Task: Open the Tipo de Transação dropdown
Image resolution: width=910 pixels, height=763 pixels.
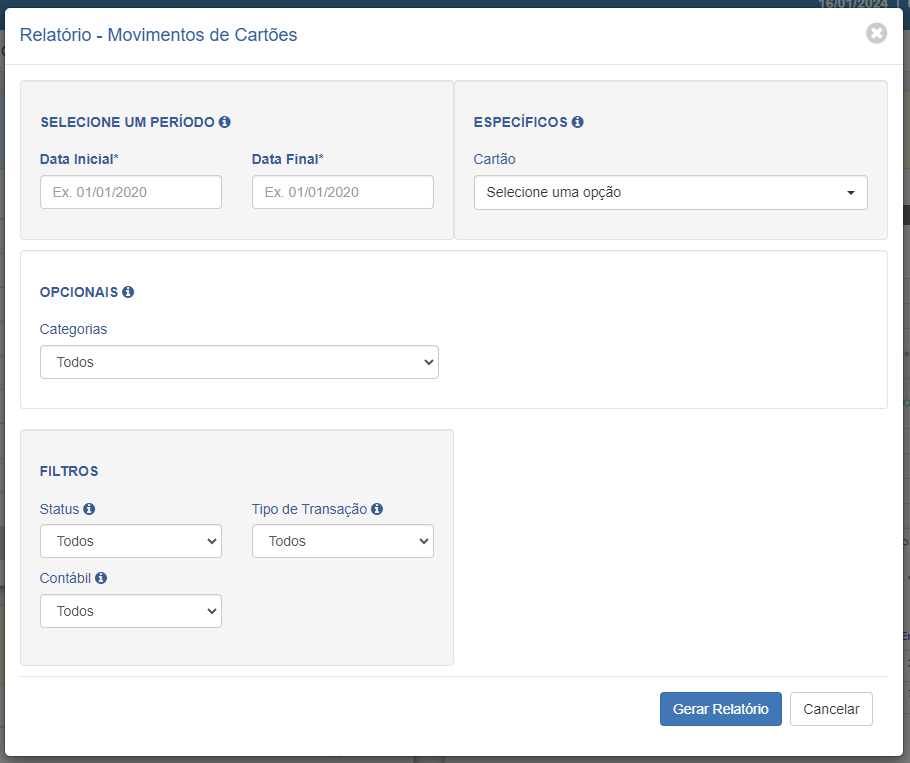Action: 342,541
